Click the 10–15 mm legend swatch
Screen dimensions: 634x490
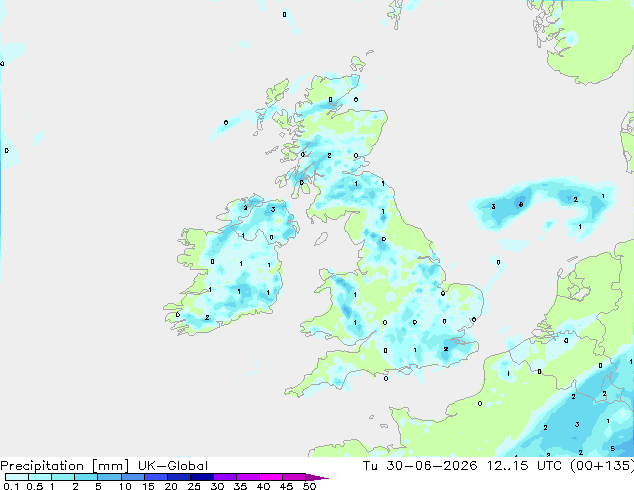(x=132, y=477)
